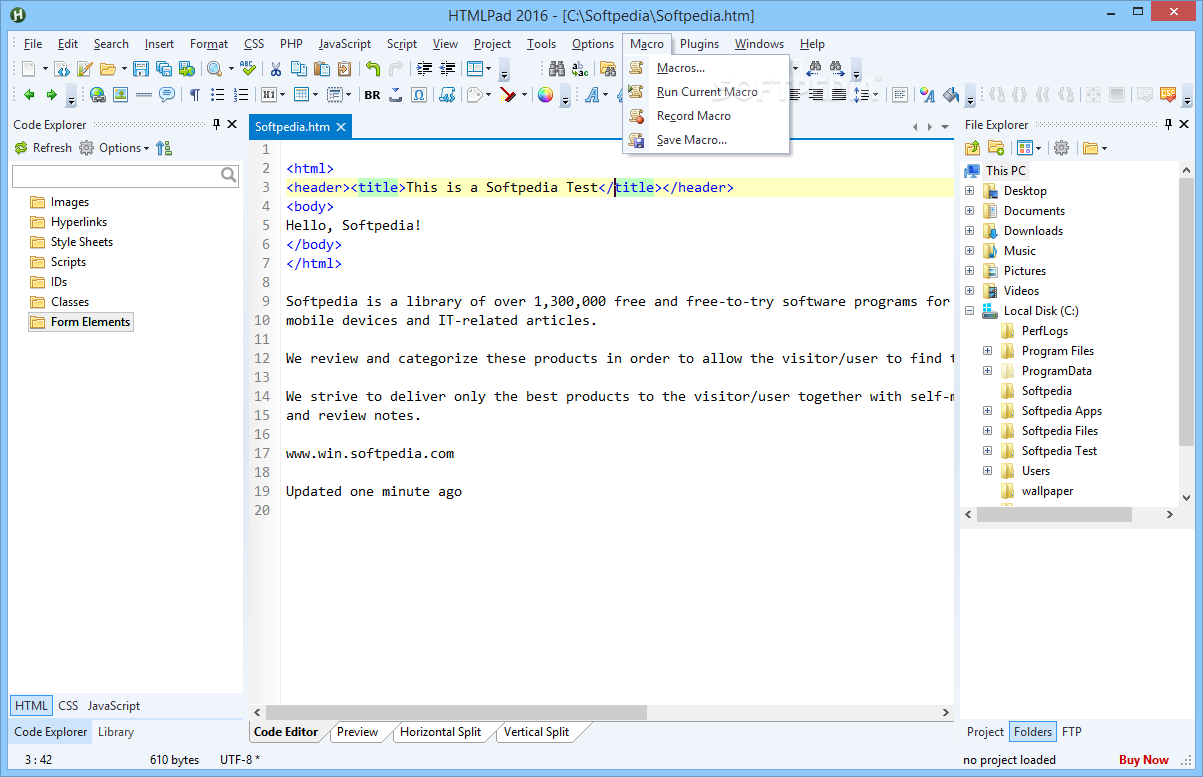1203x777 pixels.
Task: Close the Softpedia.htm tab
Action: (x=340, y=127)
